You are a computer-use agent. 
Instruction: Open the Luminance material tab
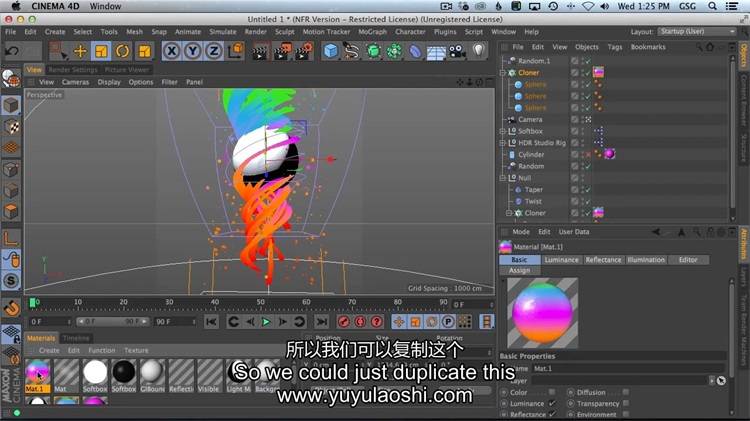coord(561,260)
